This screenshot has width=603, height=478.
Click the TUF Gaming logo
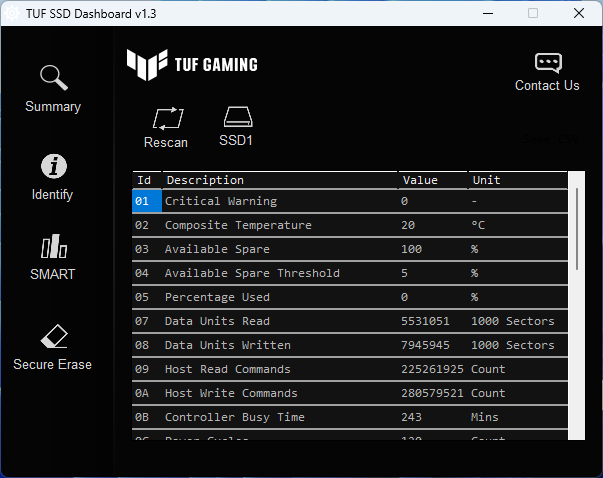pos(192,65)
